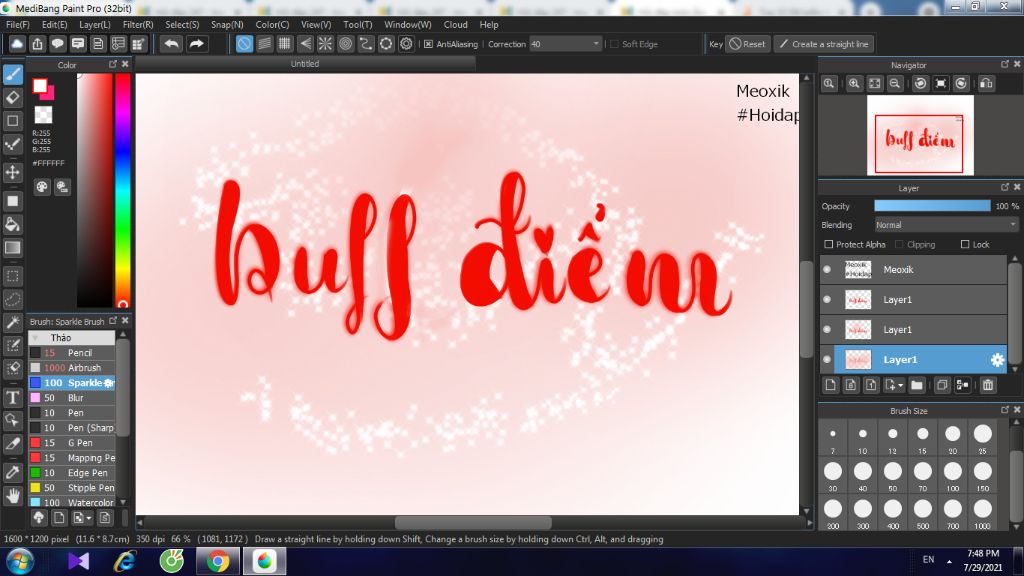Click the Reset key button
This screenshot has height=576, width=1024.
748,44
